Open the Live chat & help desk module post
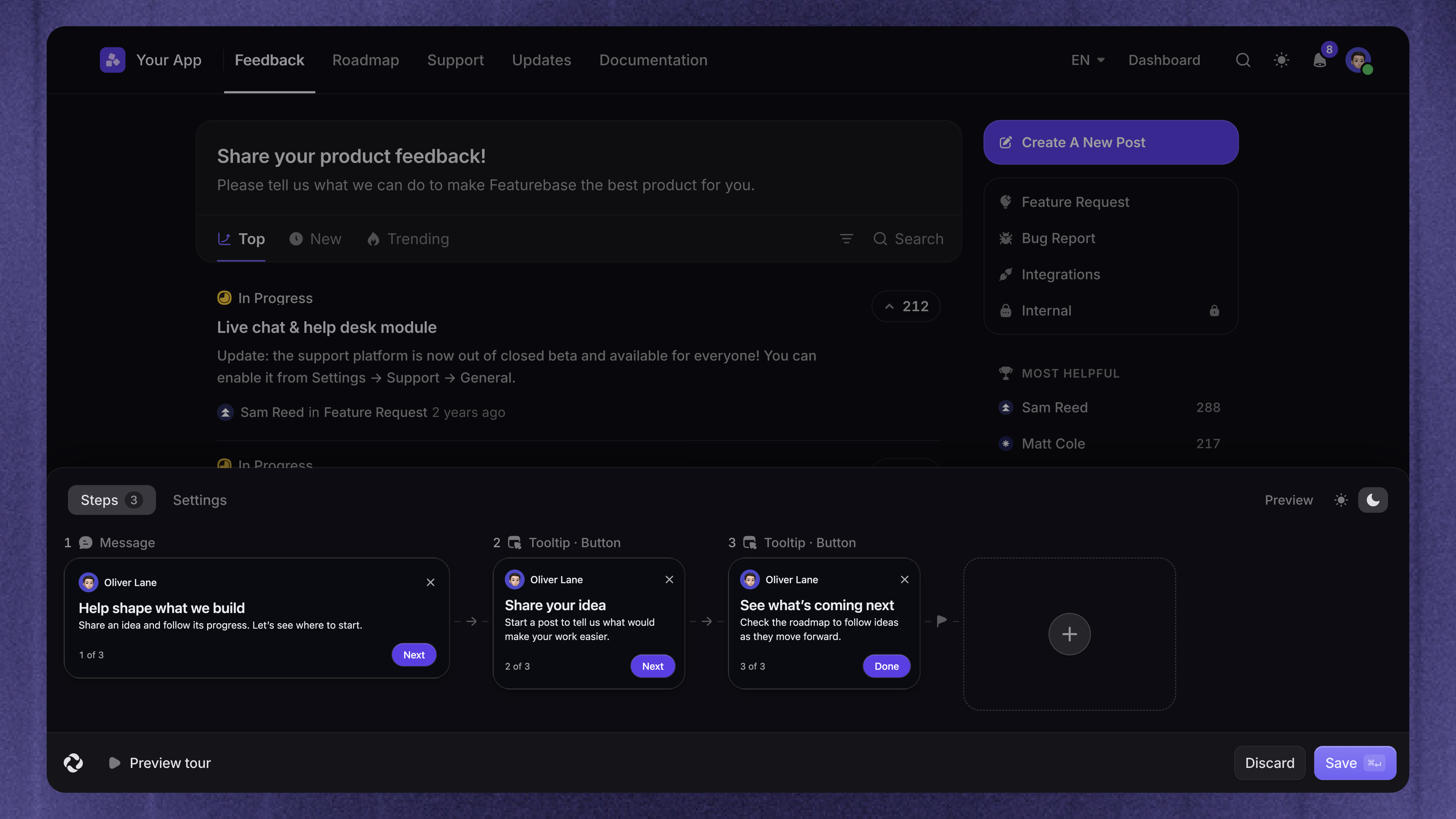The height and width of the screenshot is (819, 1456). (x=327, y=327)
